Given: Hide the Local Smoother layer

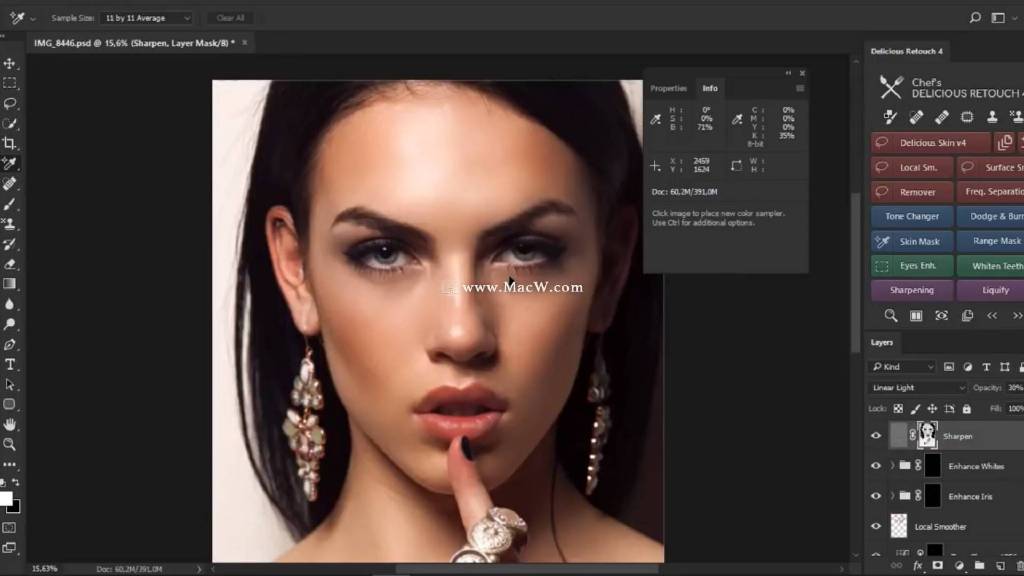Looking at the screenshot, I should point(876,527).
